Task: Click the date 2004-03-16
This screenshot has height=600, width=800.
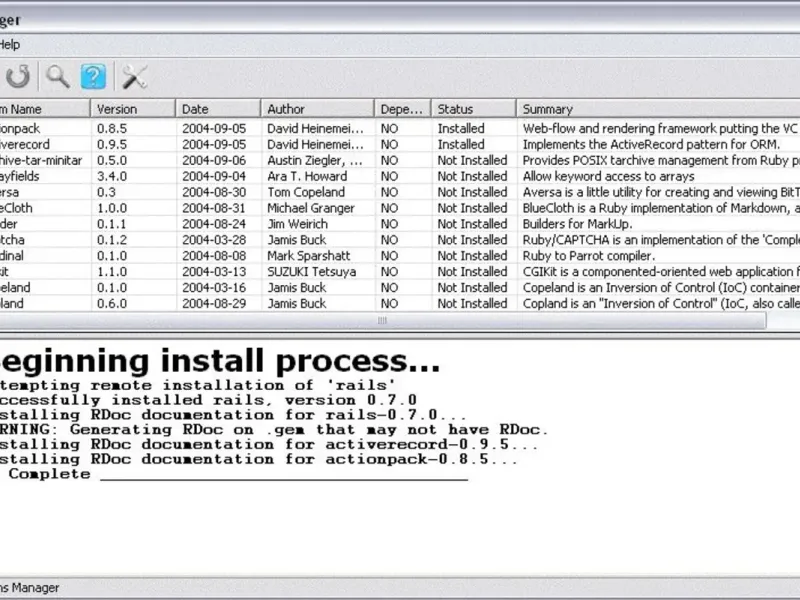Action: pos(214,287)
